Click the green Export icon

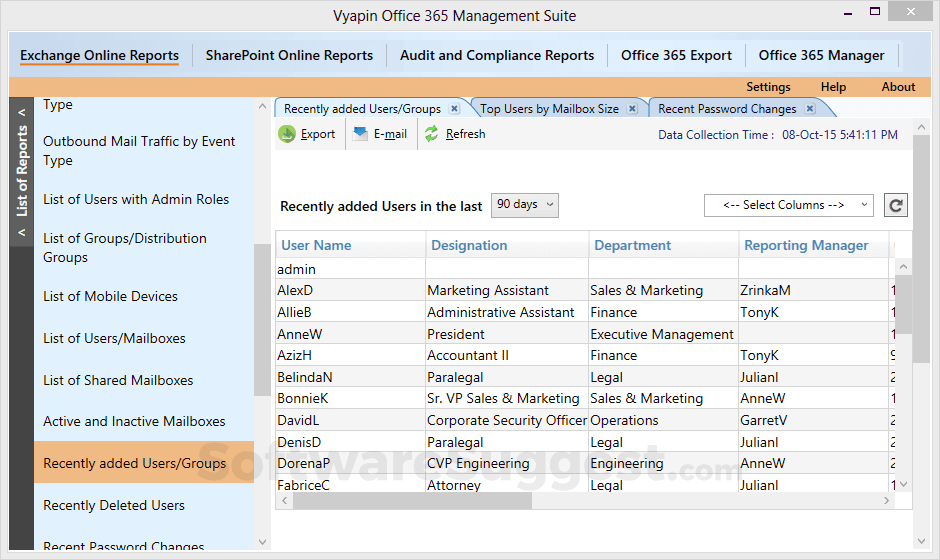pos(287,134)
